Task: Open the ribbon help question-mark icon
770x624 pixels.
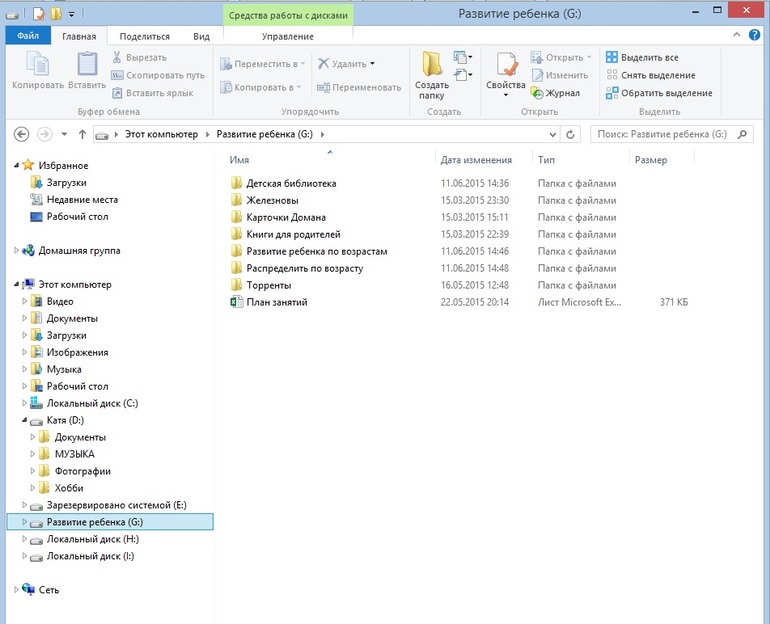Action: pyautogui.click(x=754, y=35)
